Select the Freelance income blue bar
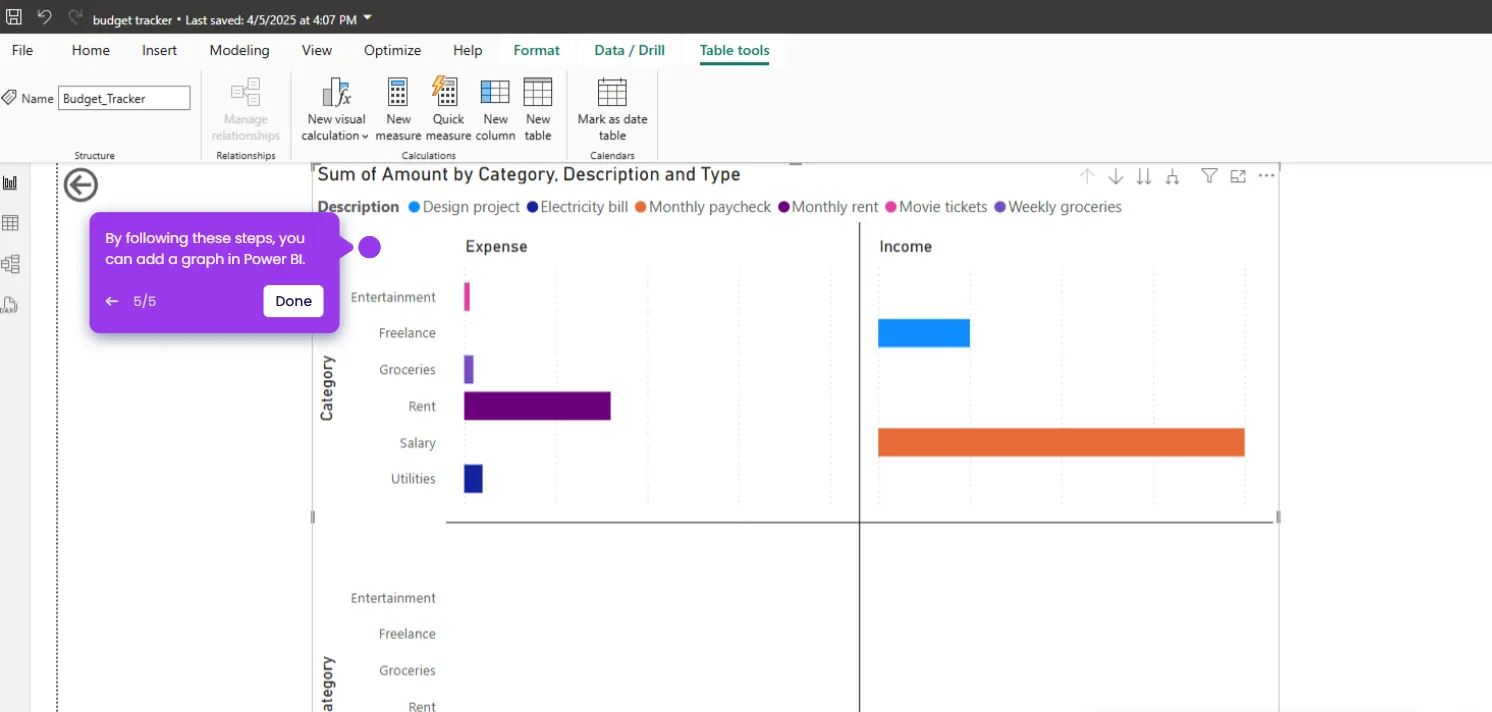1492x712 pixels. [924, 333]
